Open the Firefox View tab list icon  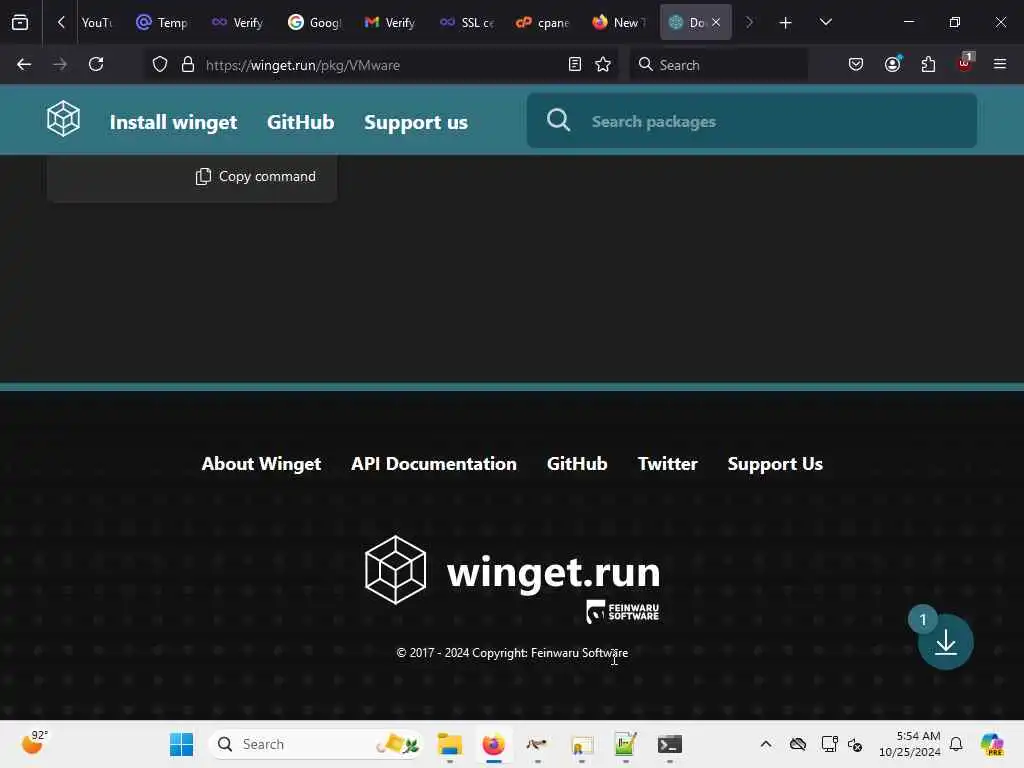tap(20, 22)
